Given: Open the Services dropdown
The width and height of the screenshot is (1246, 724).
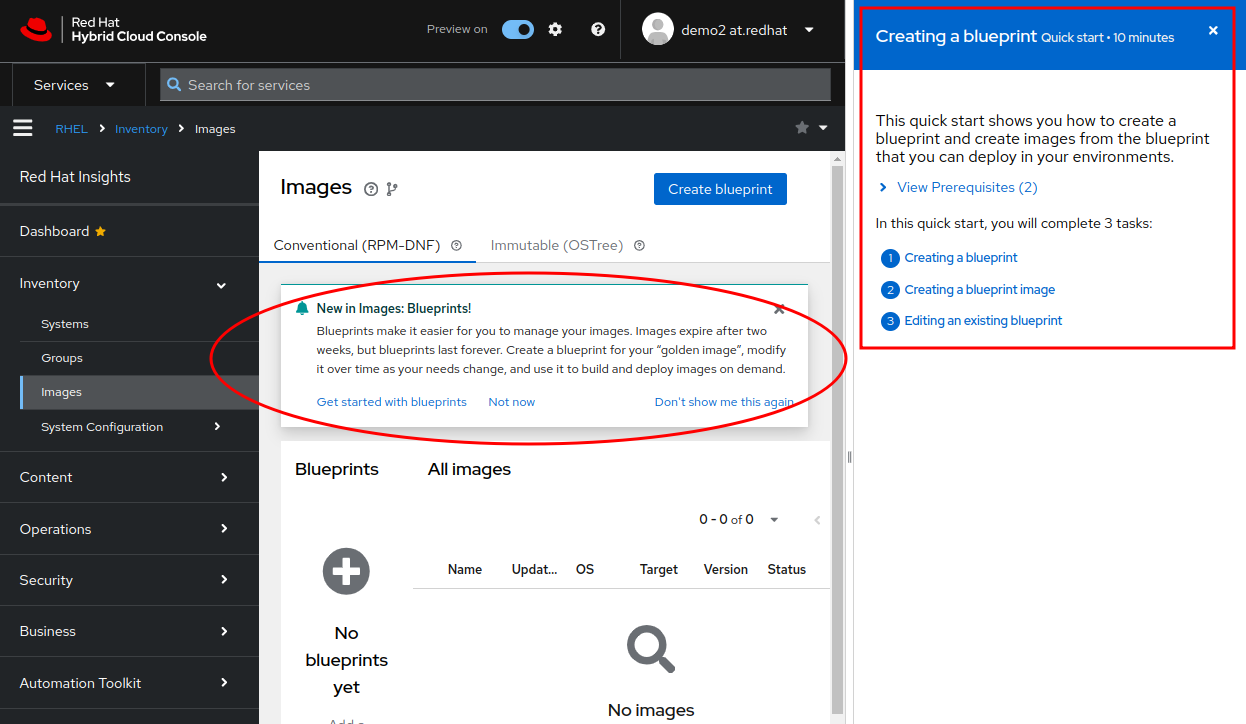Looking at the screenshot, I should point(75,85).
